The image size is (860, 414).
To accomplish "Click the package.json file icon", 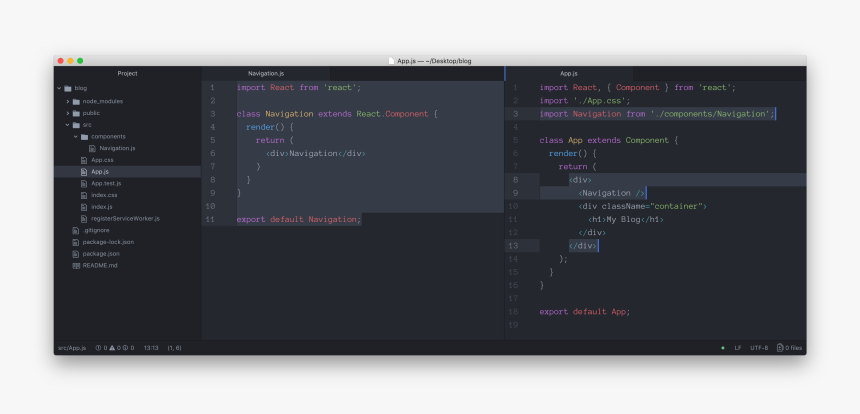I will click(x=76, y=254).
